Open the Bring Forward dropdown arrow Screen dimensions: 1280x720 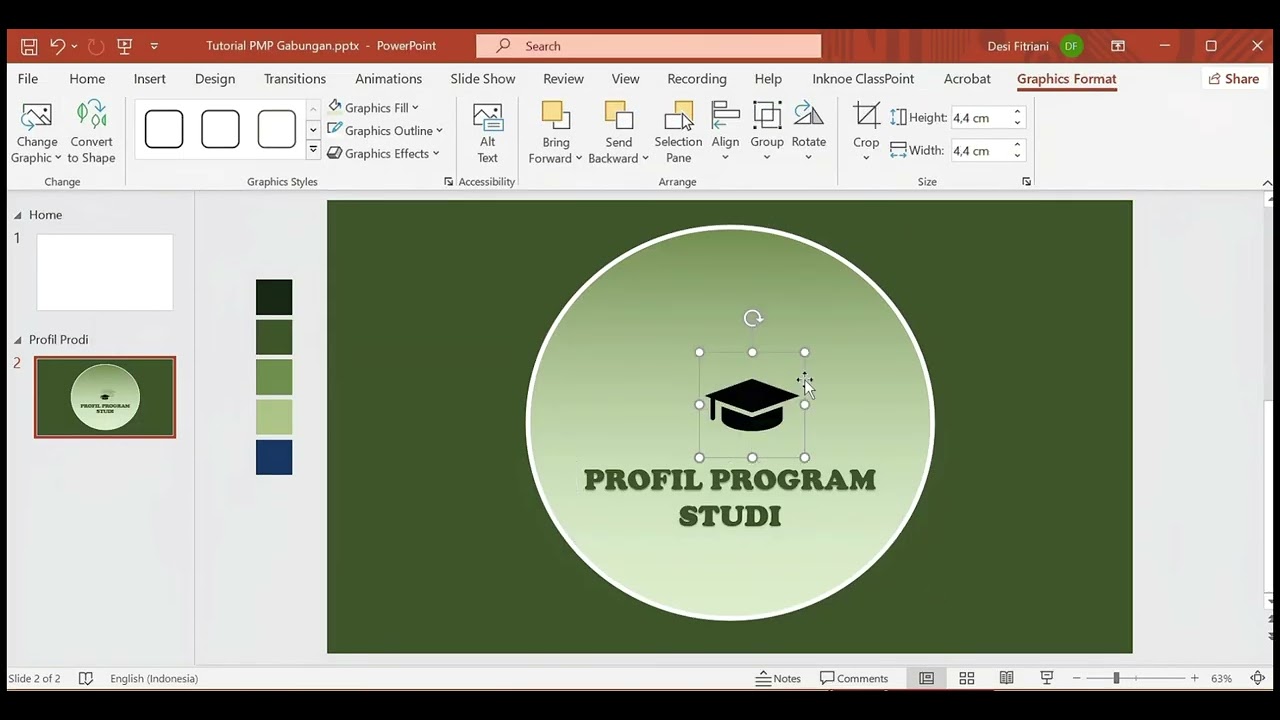[578, 159]
